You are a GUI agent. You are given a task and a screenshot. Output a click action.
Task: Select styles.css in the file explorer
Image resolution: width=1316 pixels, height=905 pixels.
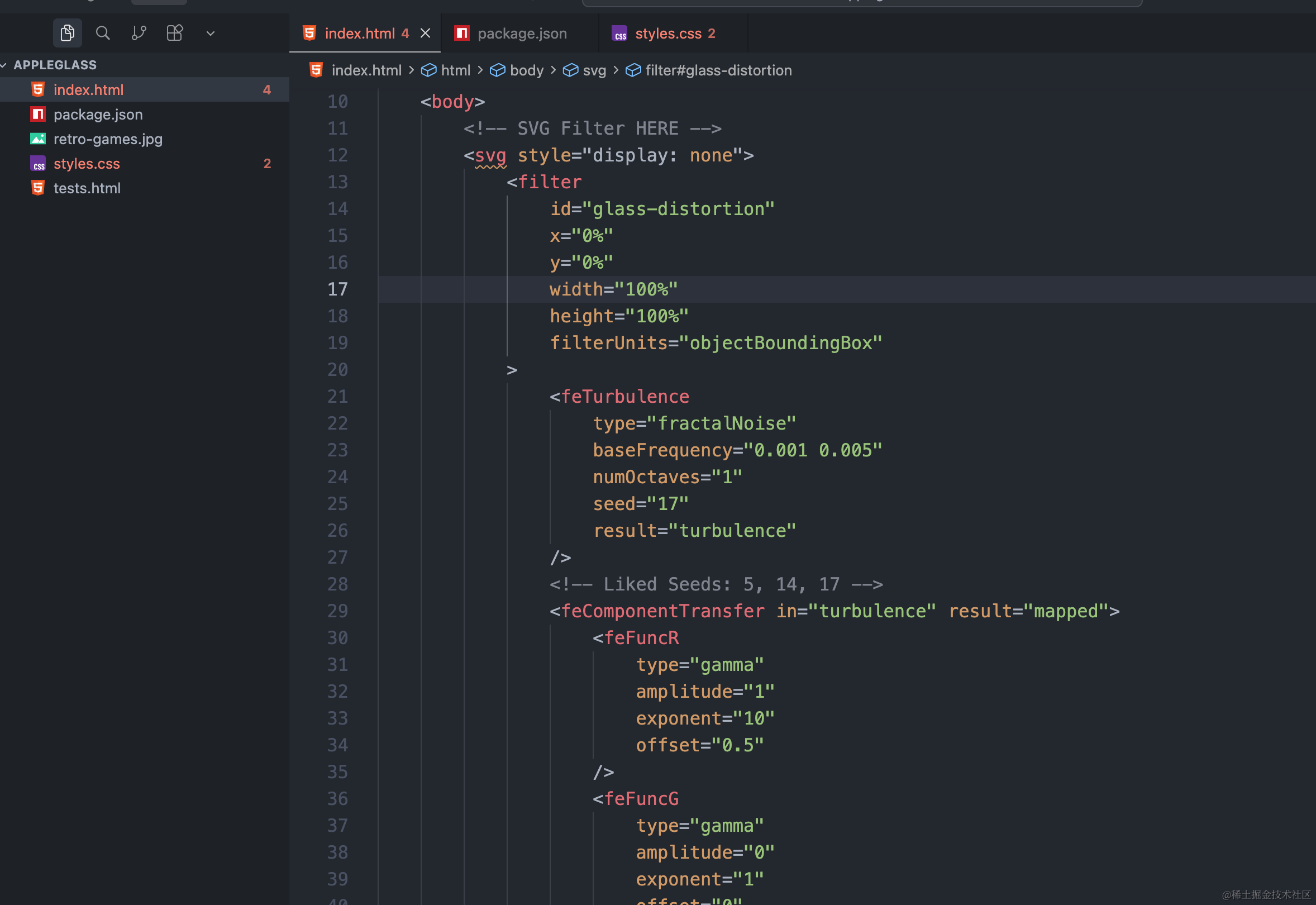click(x=87, y=164)
